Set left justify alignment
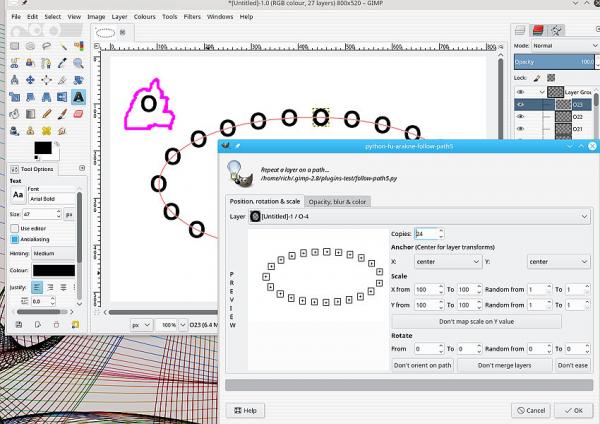600x424 pixels. tap(37, 287)
